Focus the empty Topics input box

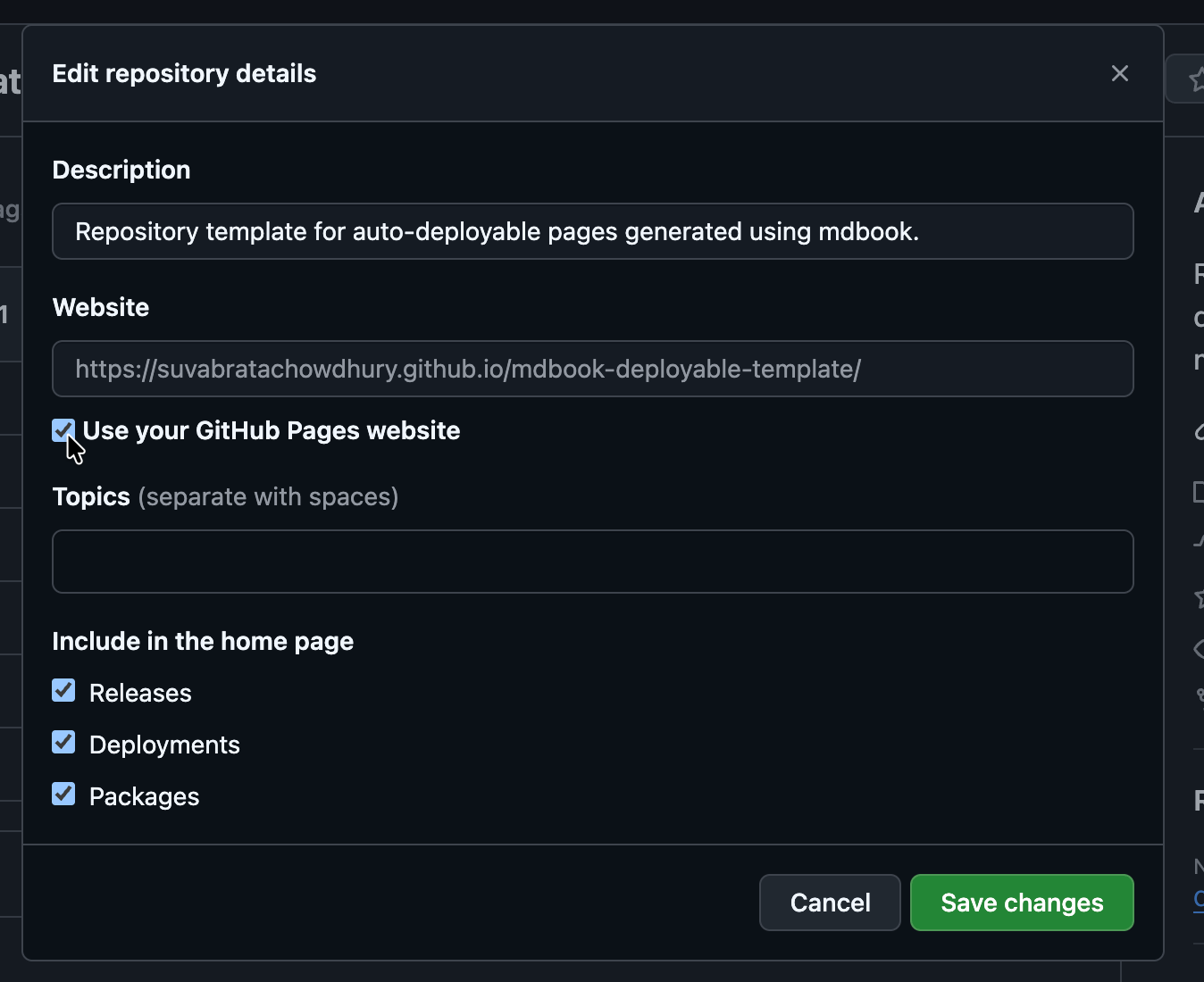coord(592,561)
